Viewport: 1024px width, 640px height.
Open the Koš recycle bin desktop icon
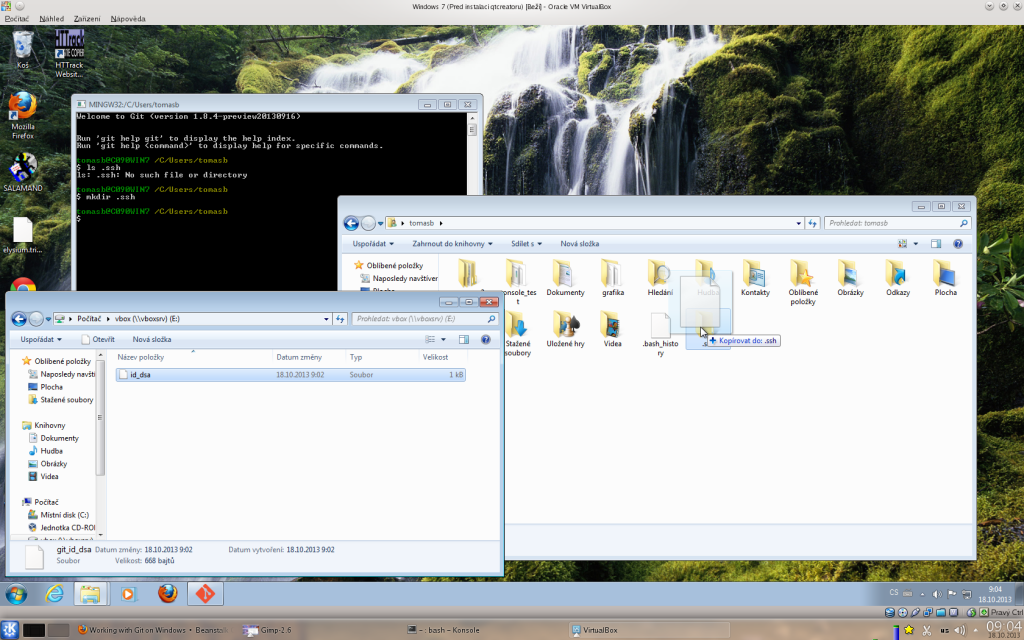point(23,50)
